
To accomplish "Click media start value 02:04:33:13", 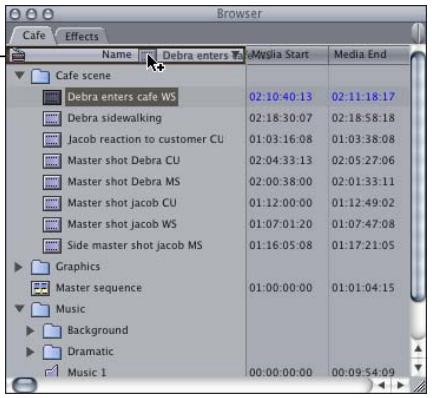I will [281, 160].
